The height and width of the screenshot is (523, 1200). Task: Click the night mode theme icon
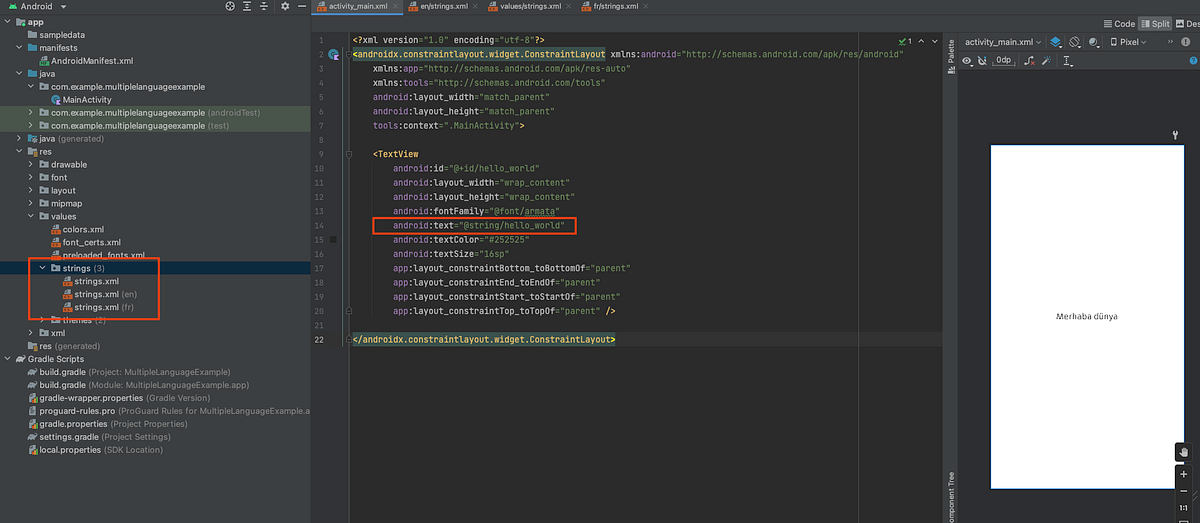1094,42
